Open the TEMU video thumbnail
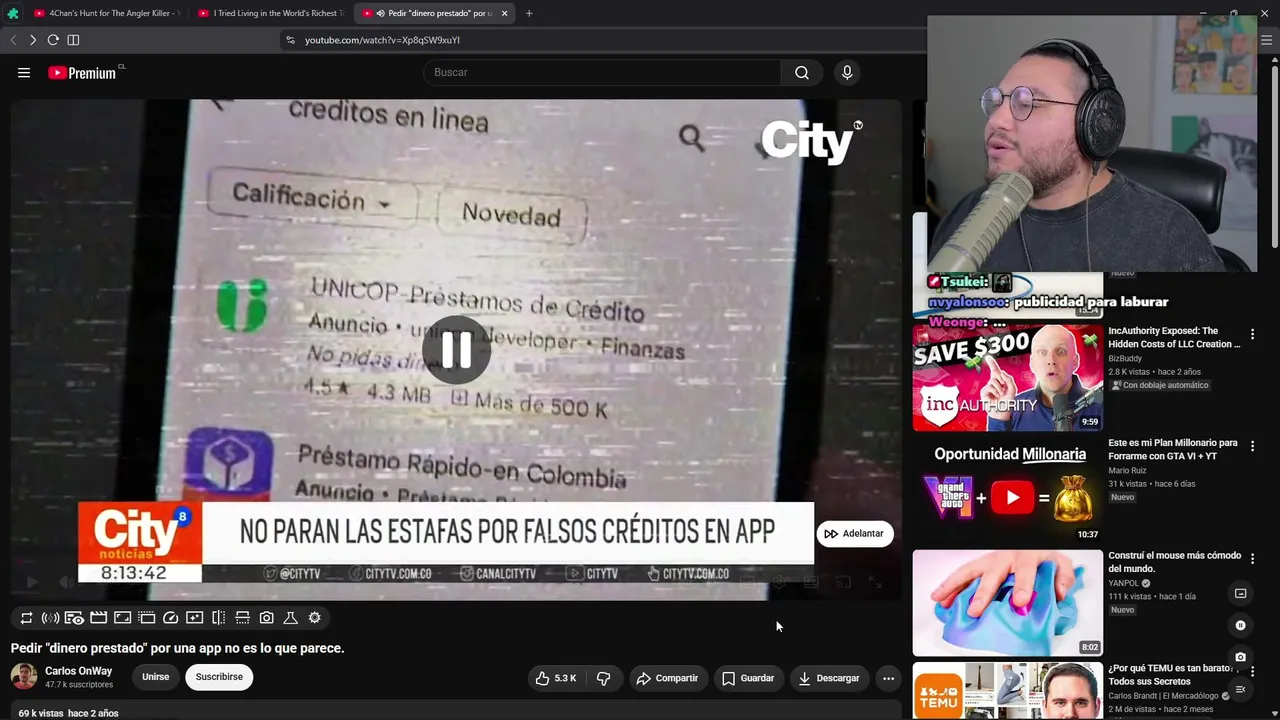The width and height of the screenshot is (1280, 720). (x=1008, y=691)
